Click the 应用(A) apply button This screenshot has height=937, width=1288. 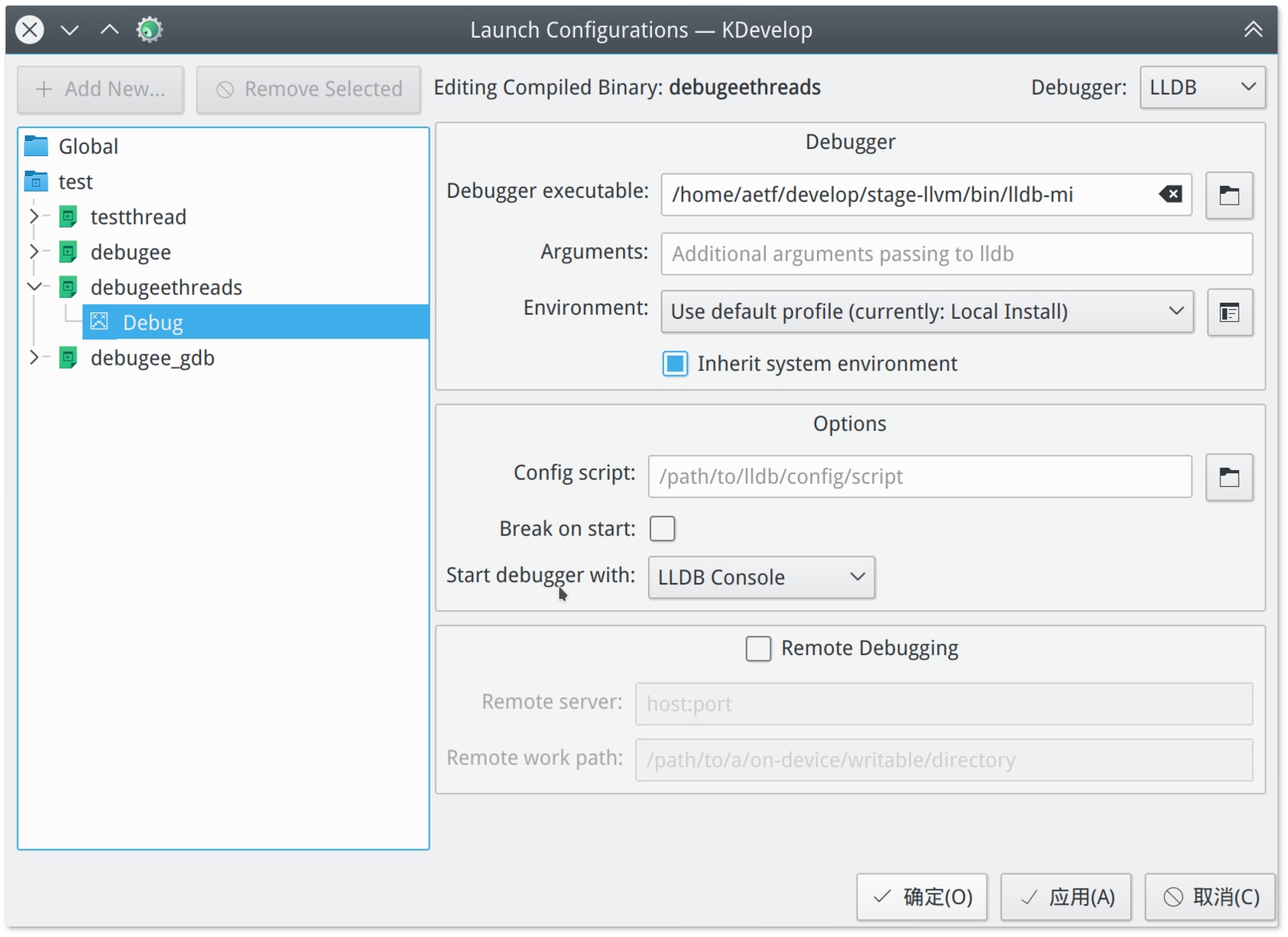[1066, 897]
